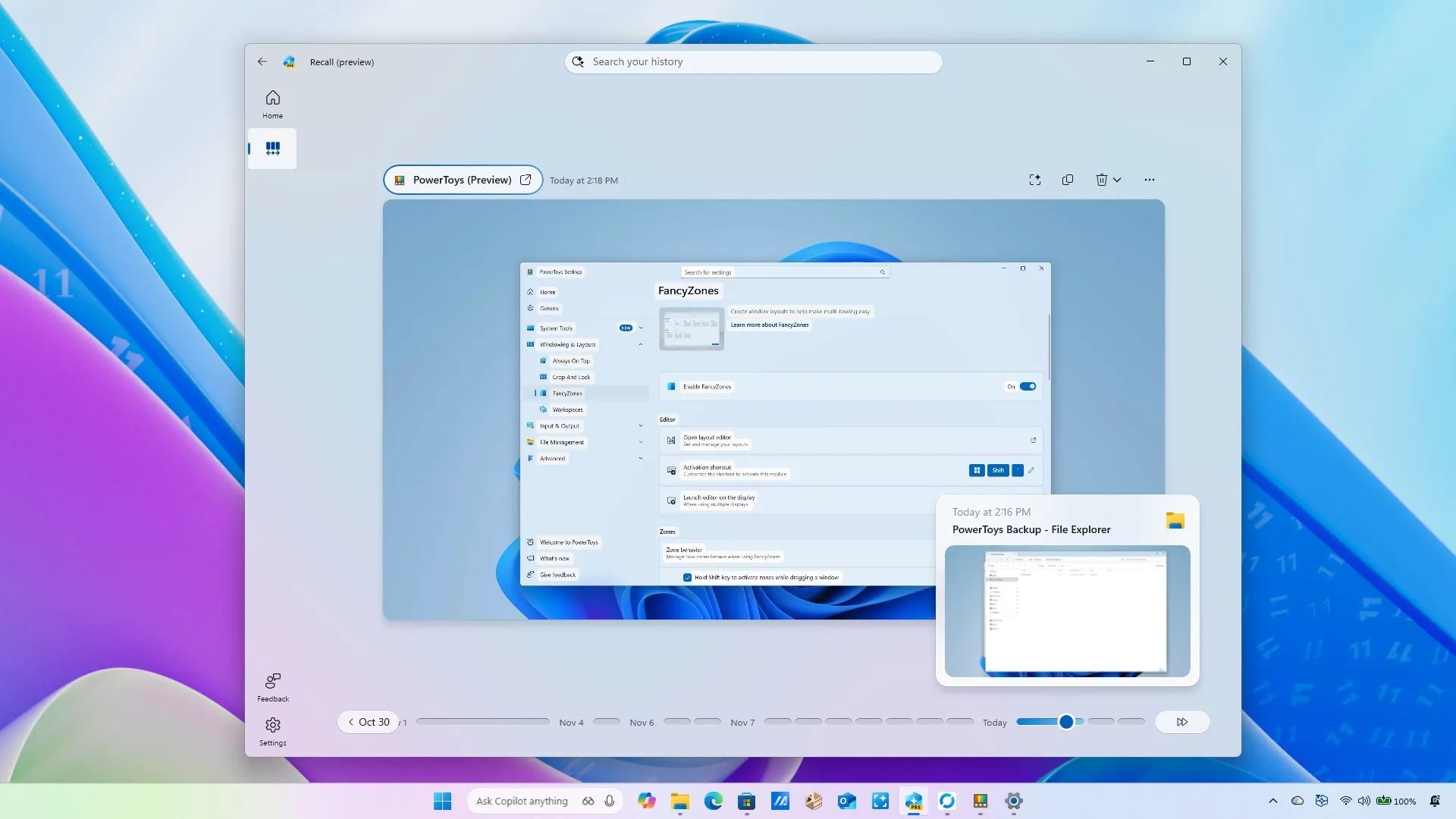Delete this snapshot with the trash icon
Screen dimensions: 1456x819
click(x=1101, y=180)
